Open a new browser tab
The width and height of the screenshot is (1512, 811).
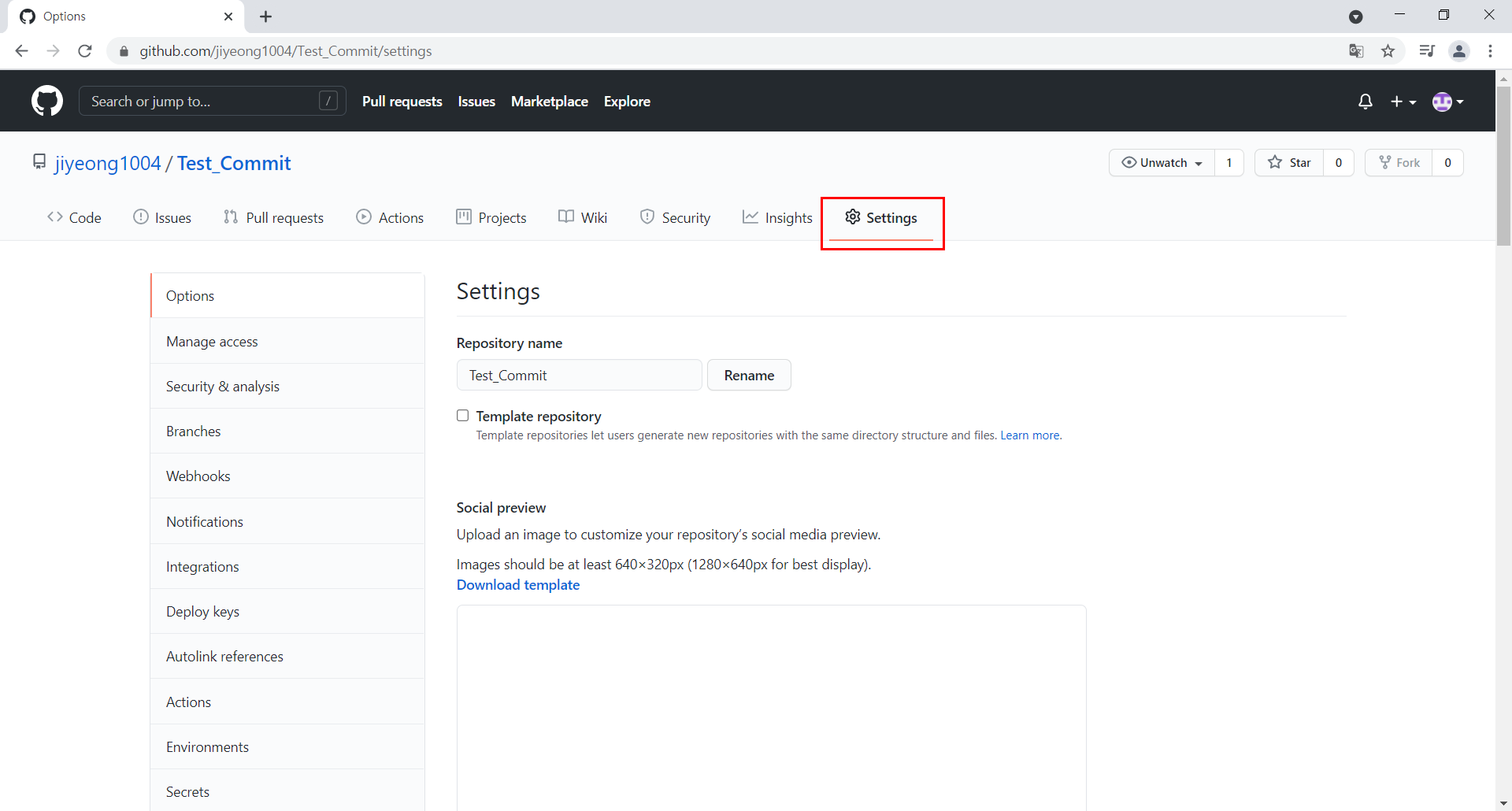pyautogui.click(x=266, y=17)
